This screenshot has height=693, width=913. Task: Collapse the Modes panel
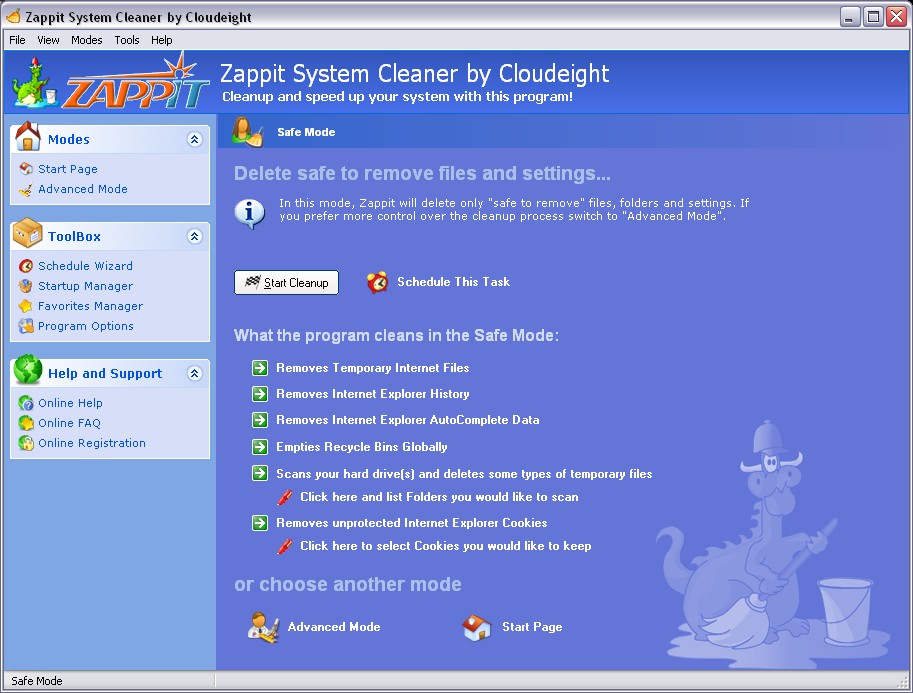195,139
